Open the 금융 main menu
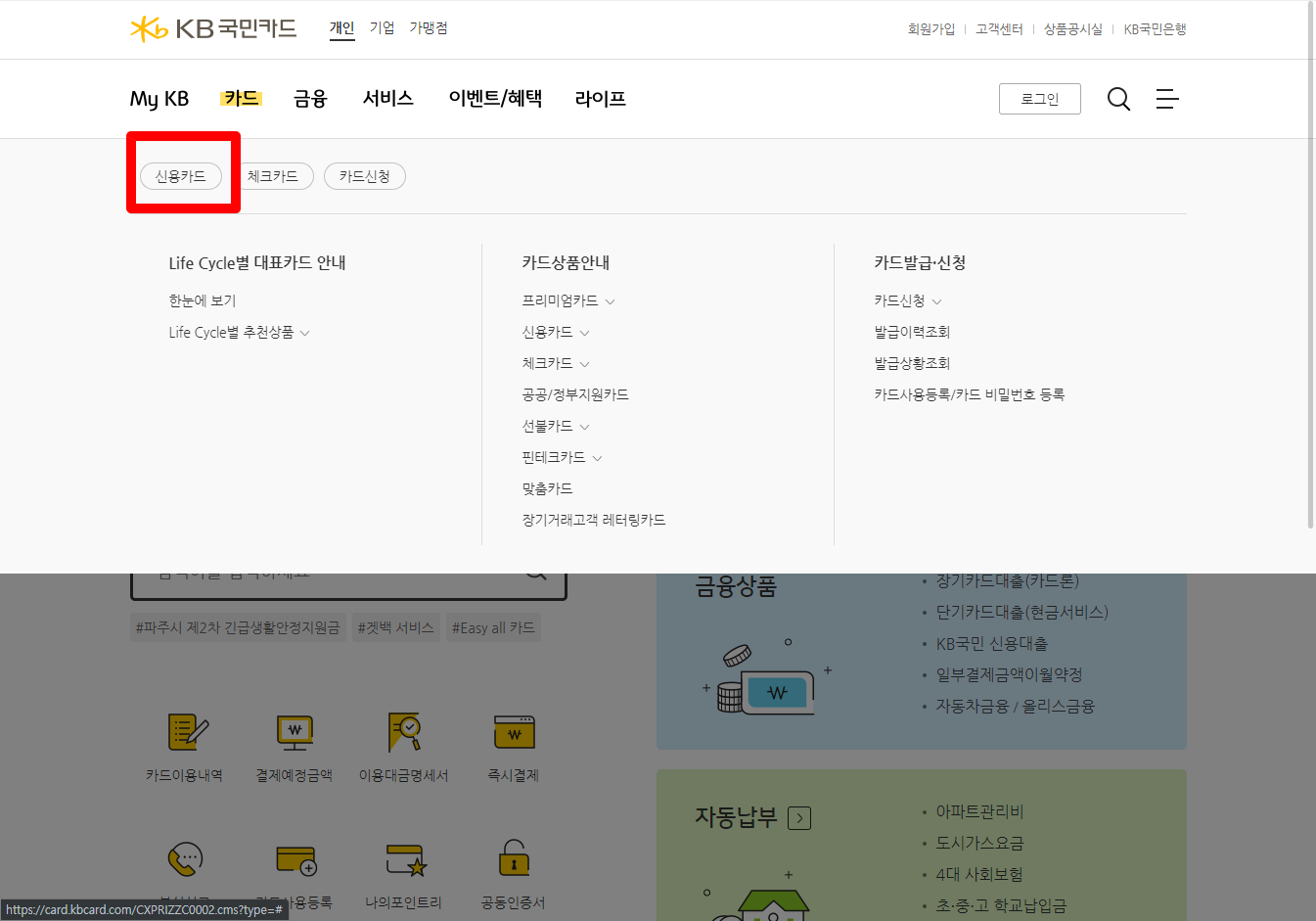 pyautogui.click(x=310, y=98)
